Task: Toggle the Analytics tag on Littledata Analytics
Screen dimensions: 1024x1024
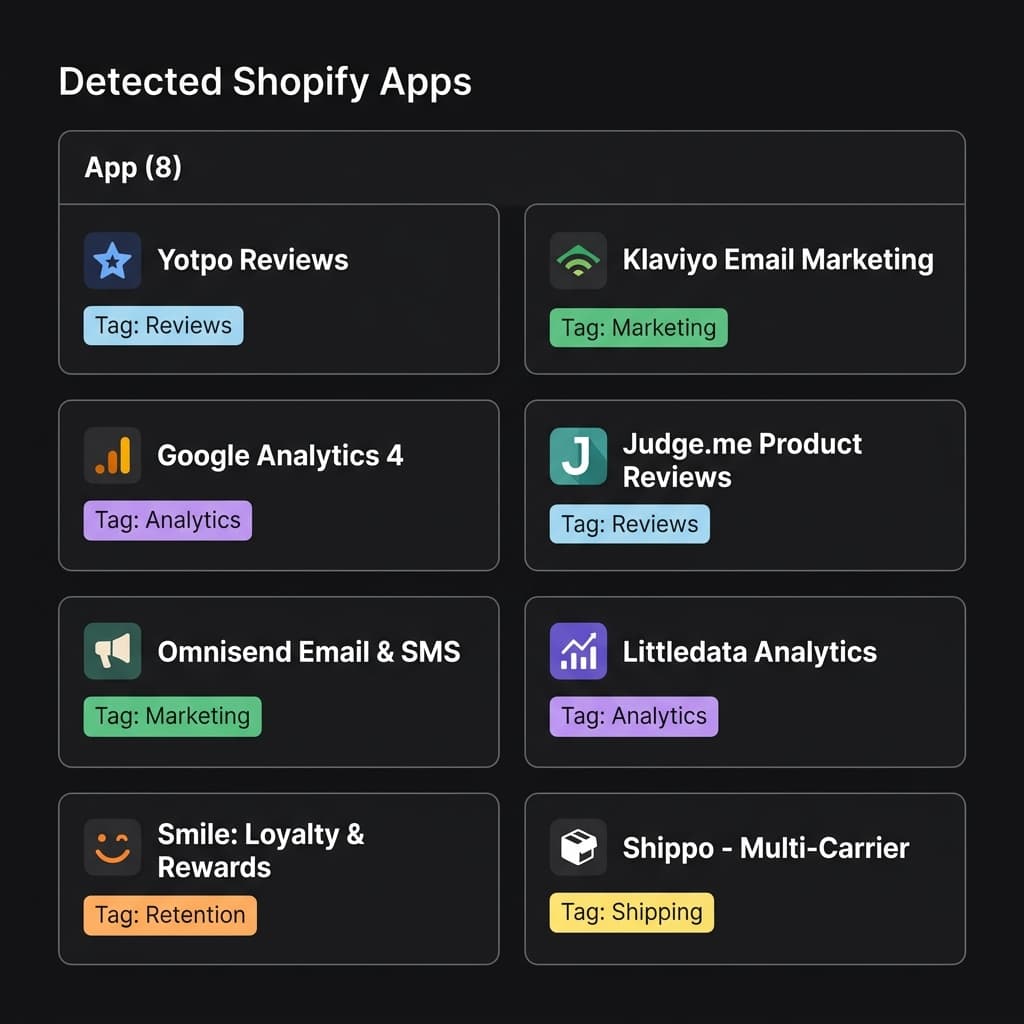Action: 633,716
